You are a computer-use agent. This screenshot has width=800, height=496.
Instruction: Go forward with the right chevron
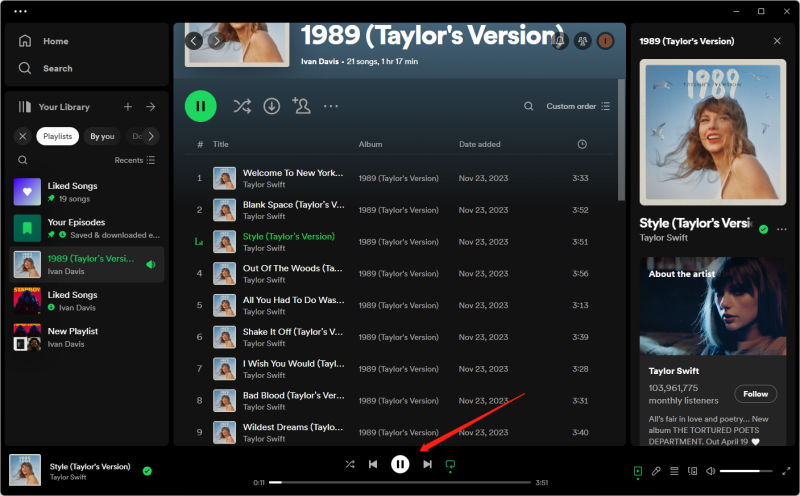(x=217, y=41)
